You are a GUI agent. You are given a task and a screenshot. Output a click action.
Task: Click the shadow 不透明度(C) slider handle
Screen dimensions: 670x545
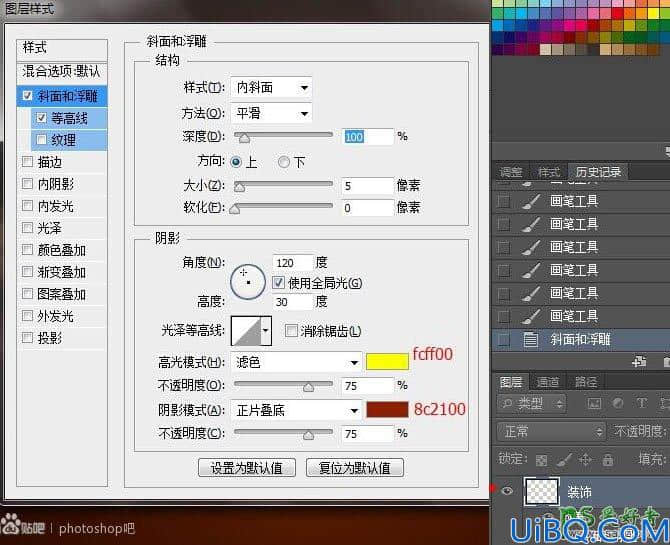point(308,435)
